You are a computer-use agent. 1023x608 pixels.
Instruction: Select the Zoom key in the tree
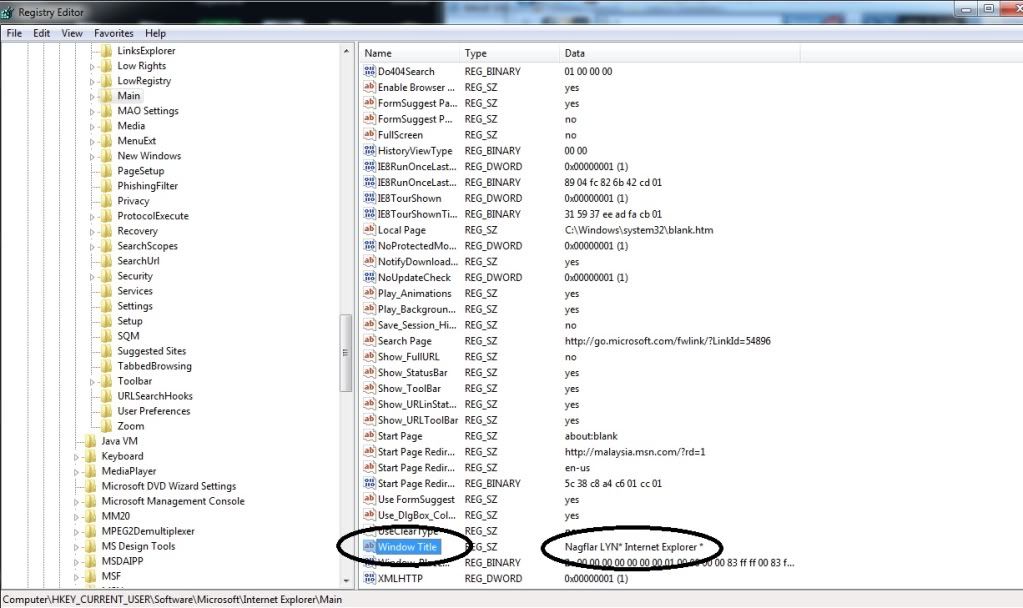[x=130, y=426]
